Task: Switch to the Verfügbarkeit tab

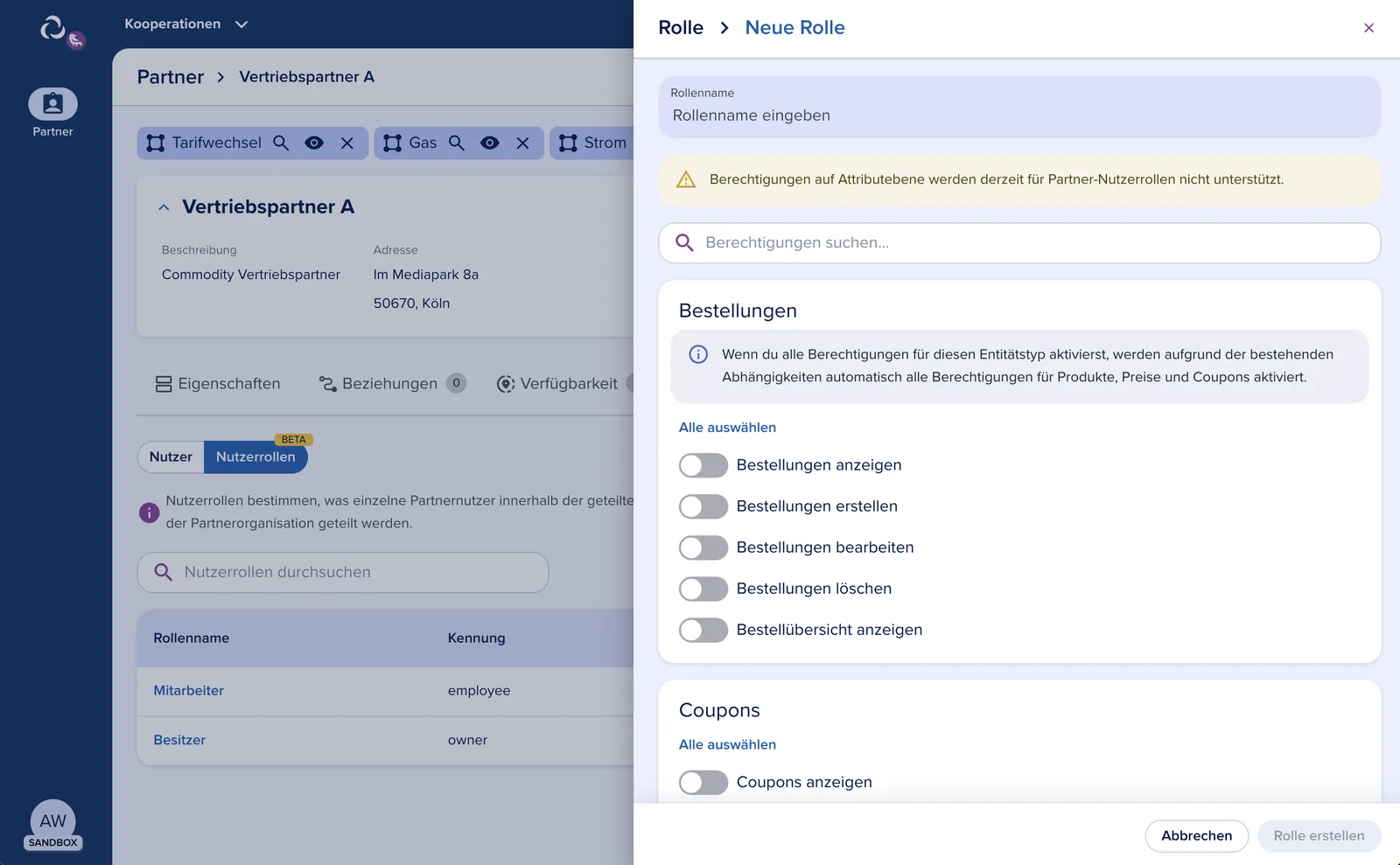Action: (x=557, y=384)
